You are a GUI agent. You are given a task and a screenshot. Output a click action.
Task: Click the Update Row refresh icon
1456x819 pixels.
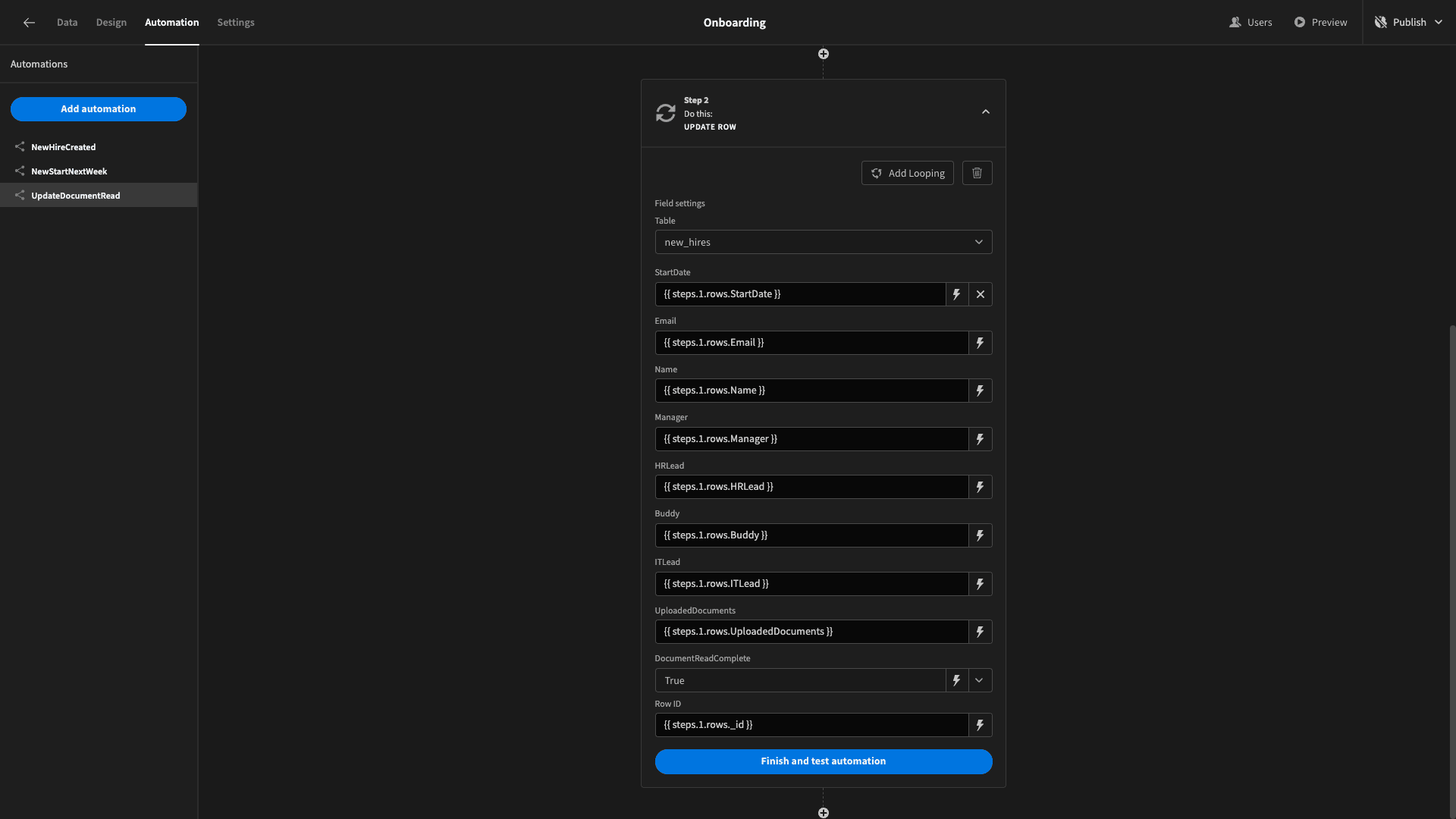[666, 113]
